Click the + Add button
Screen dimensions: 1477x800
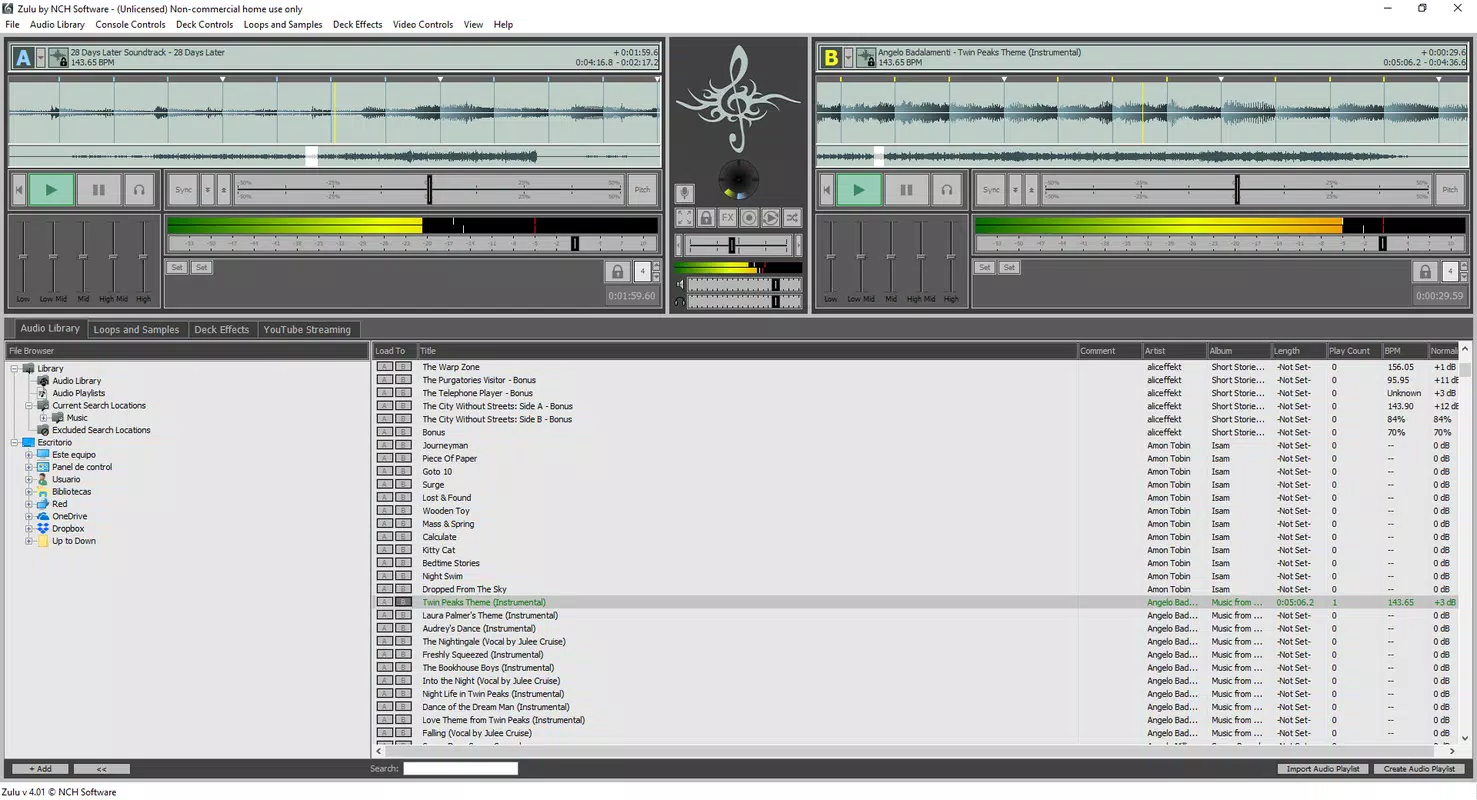point(40,769)
